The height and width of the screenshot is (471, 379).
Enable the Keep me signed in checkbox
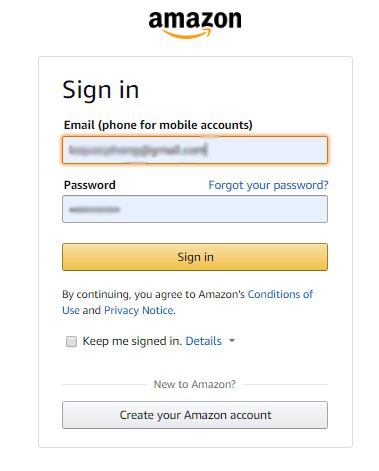tap(71, 341)
